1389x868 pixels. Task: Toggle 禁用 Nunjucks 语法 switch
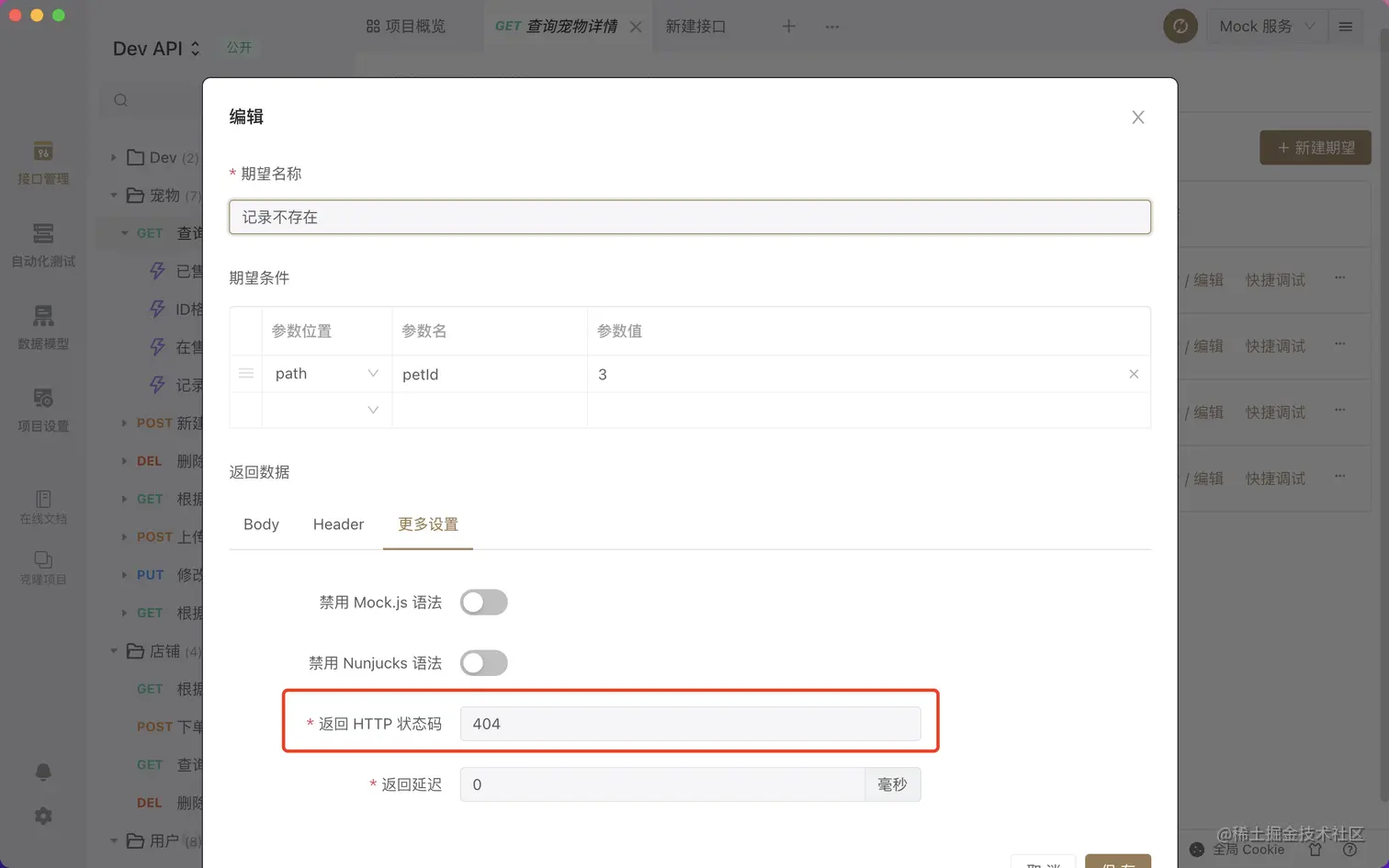[484, 663]
